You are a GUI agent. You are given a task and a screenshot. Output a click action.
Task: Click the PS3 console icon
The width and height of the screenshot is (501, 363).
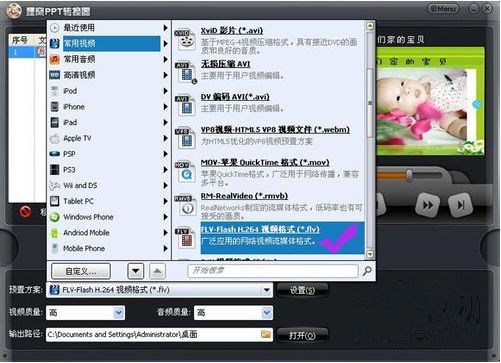pyautogui.click(x=54, y=170)
